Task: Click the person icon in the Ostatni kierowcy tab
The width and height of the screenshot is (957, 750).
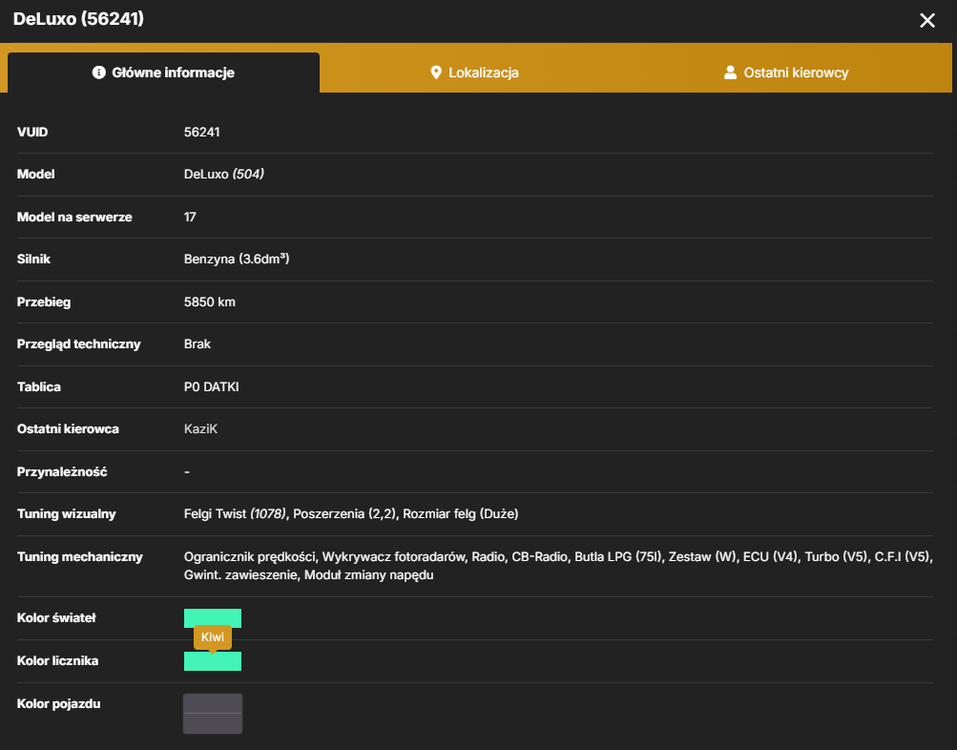Action: click(730, 73)
